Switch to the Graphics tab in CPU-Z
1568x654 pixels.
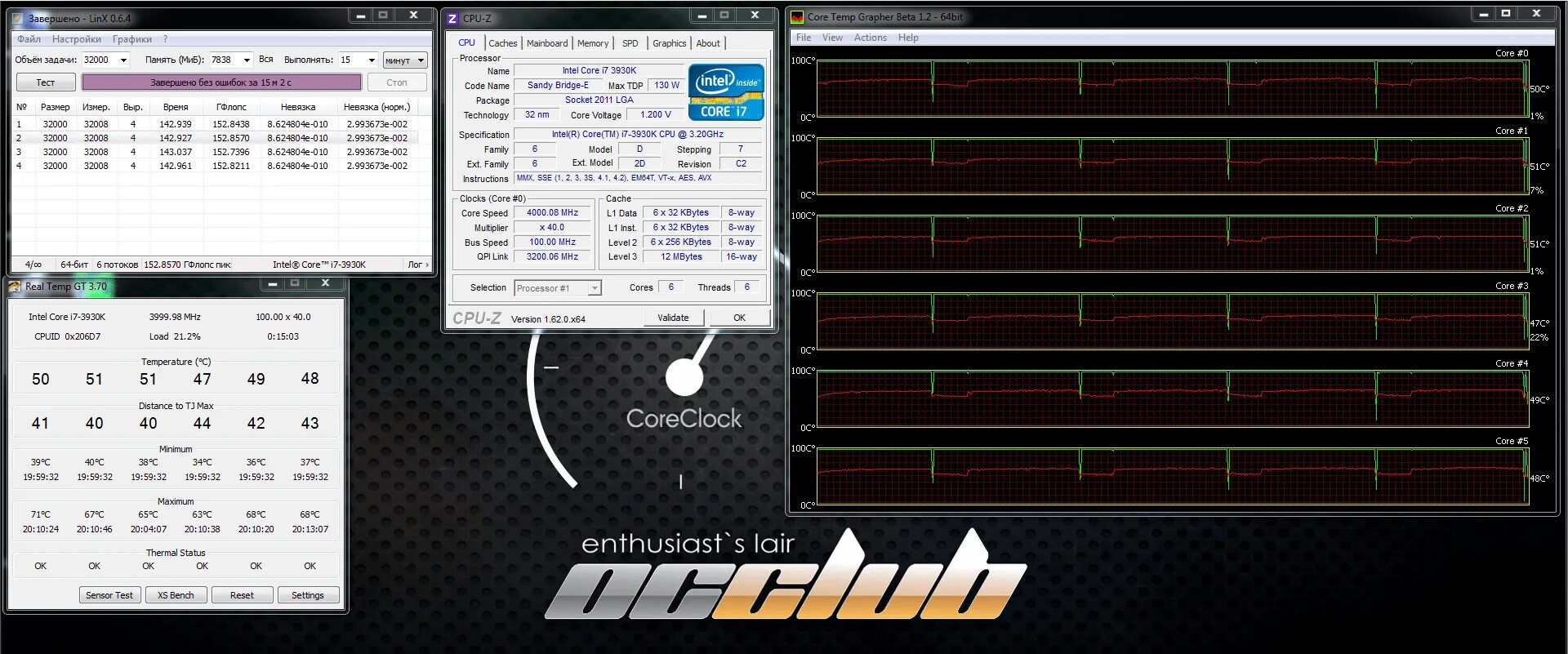670,43
